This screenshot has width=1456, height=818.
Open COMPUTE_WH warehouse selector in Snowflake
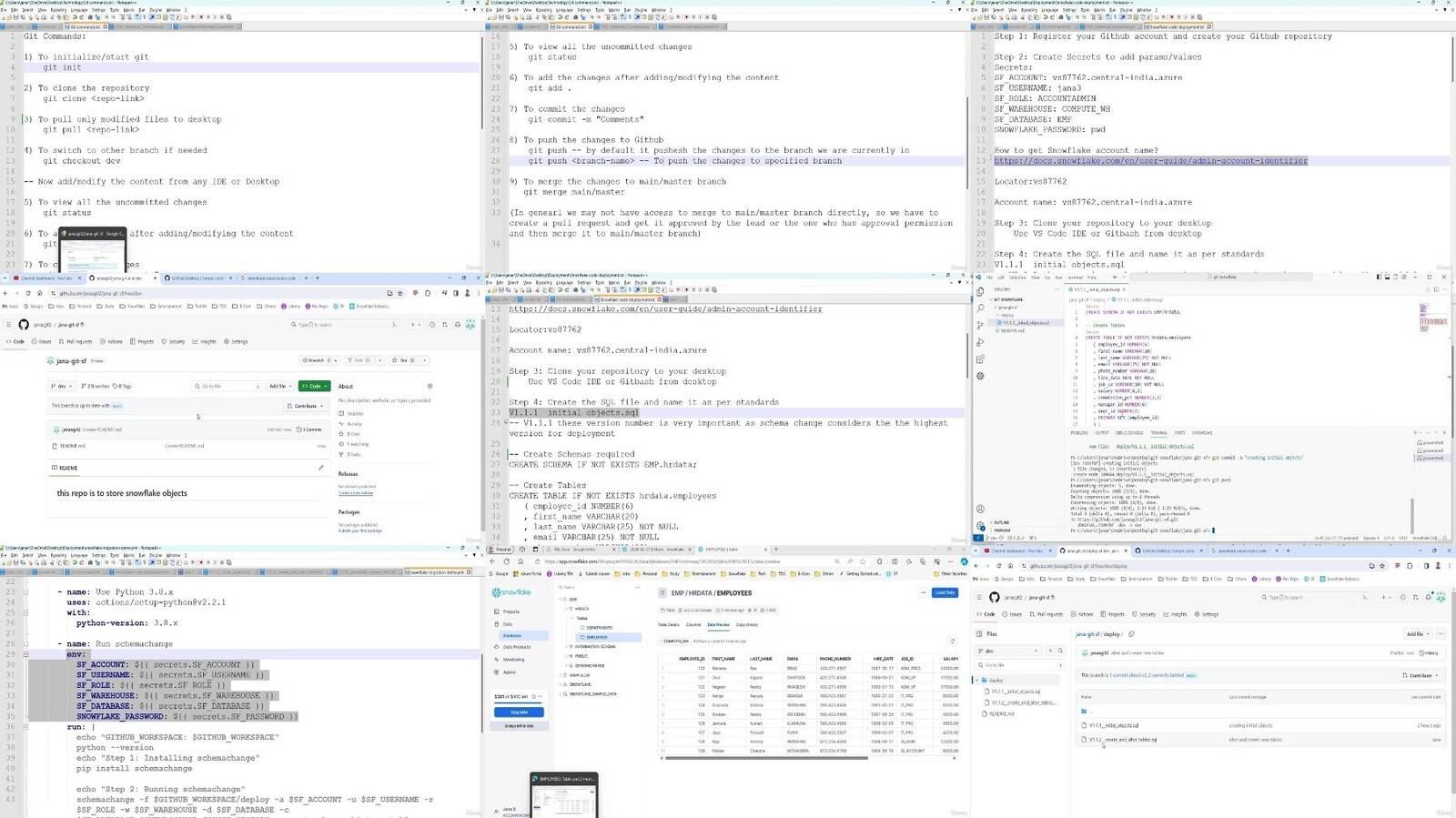674,641
